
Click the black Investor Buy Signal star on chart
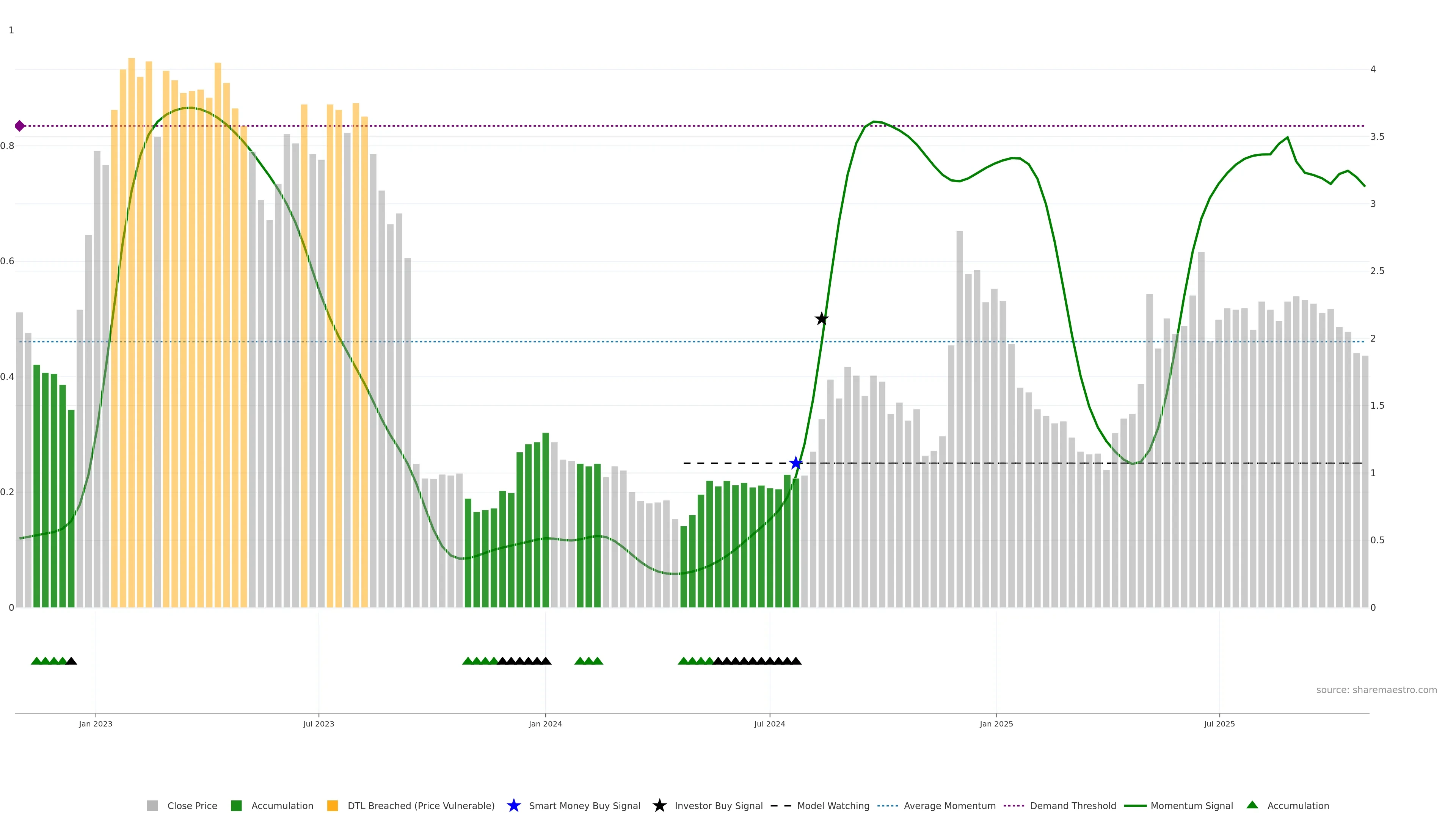tap(822, 319)
